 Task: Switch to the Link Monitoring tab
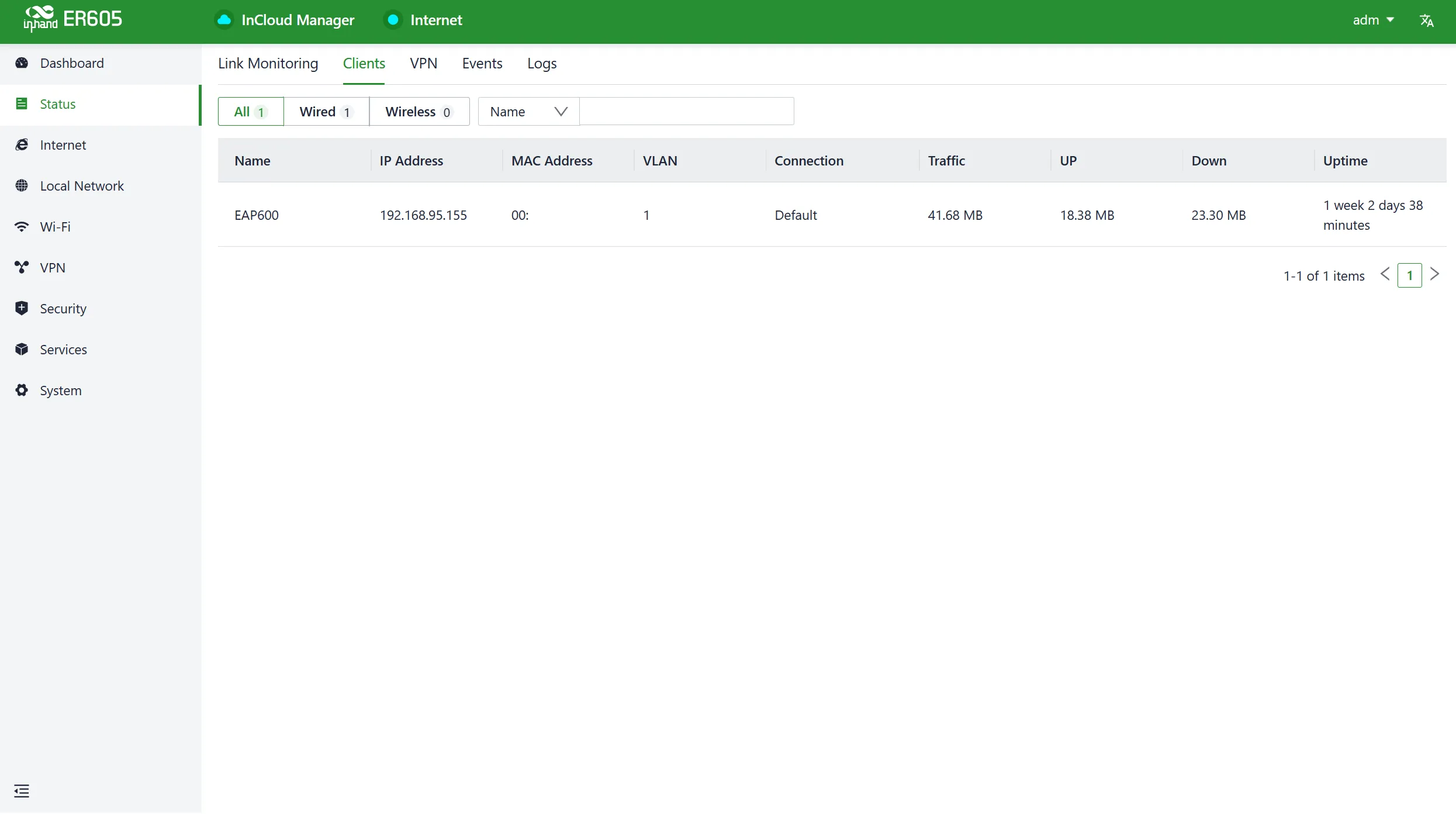268,64
